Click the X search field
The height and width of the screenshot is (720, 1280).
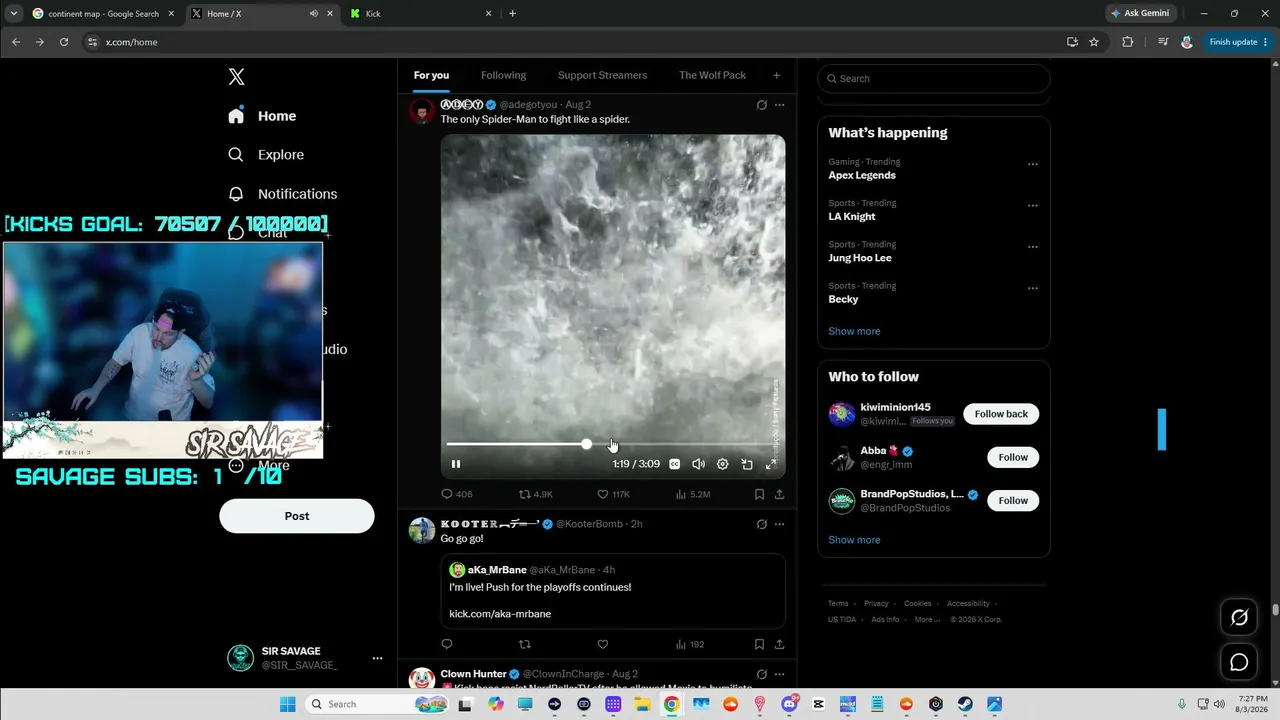pyautogui.click(x=934, y=78)
